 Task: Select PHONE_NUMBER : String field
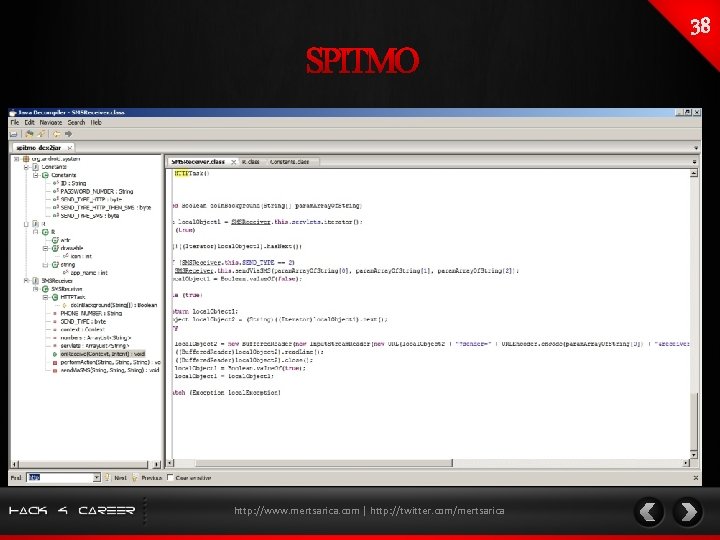click(x=91, y=314)
